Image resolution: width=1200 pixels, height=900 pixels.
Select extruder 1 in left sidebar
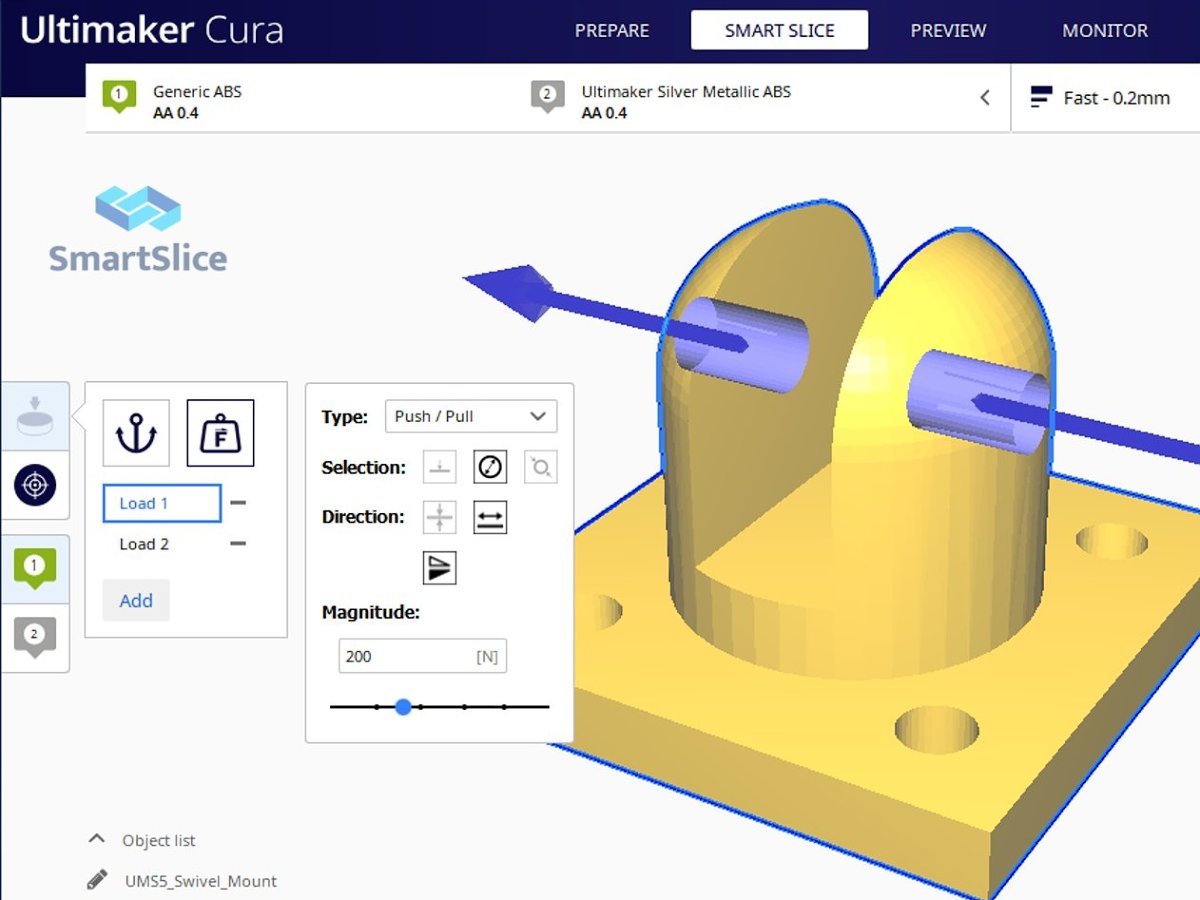[35, 569]
